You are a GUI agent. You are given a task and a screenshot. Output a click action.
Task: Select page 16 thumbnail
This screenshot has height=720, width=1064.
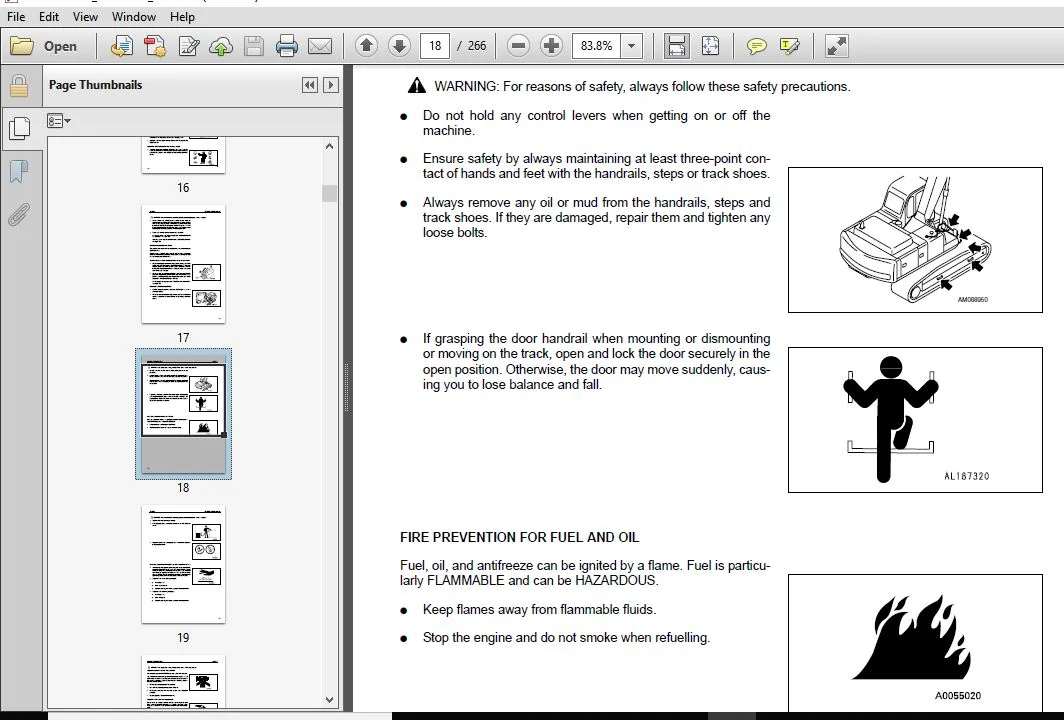[183, 155]
